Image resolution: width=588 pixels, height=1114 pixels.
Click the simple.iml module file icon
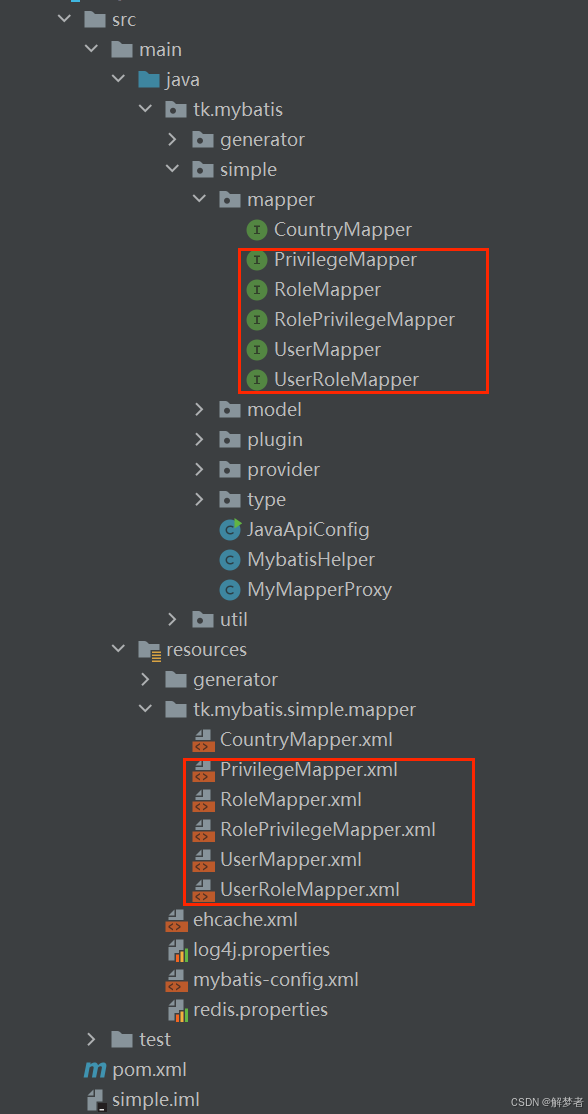click(x=95, y=1100)
